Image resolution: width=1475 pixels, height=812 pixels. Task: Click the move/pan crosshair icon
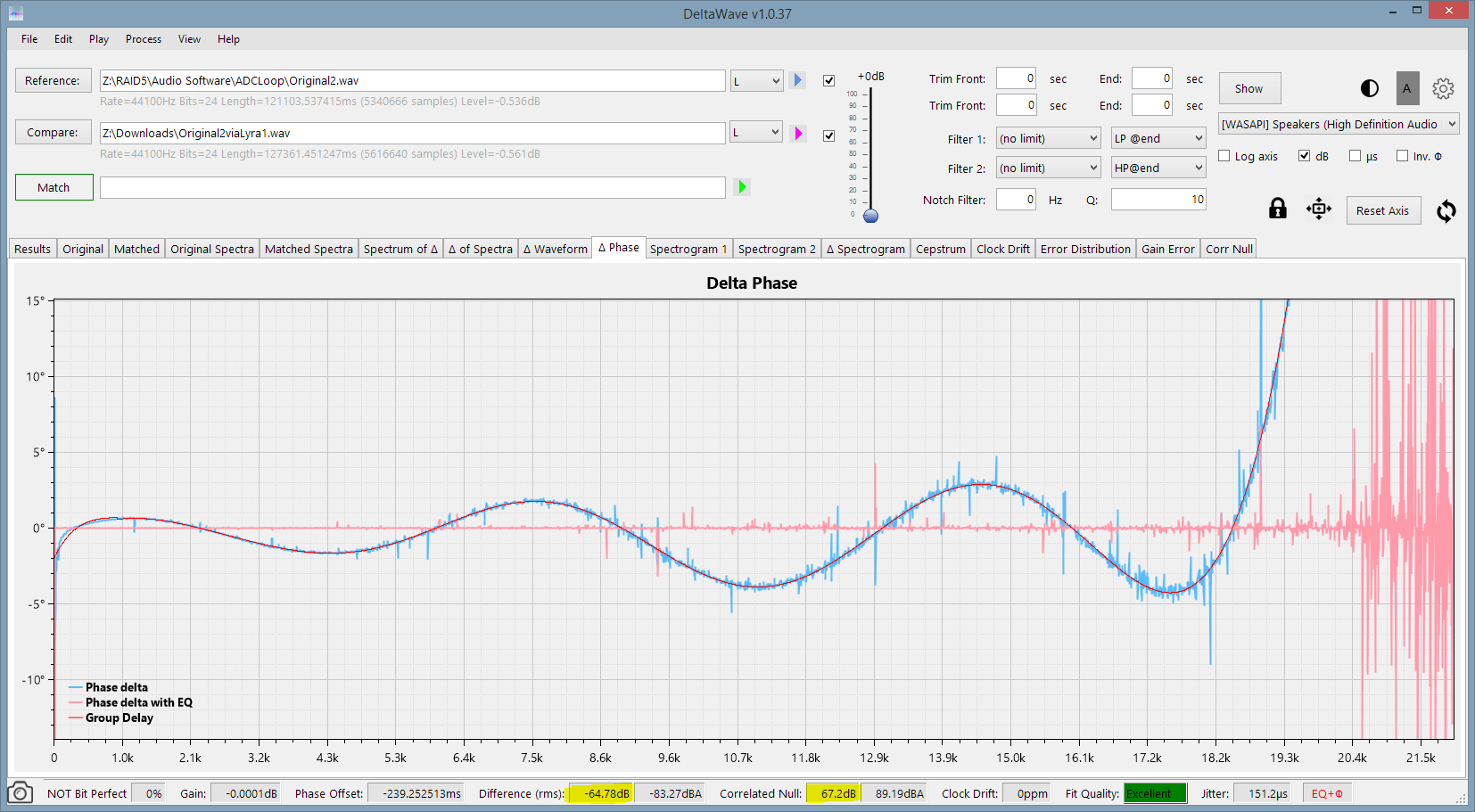(1319, 209)
